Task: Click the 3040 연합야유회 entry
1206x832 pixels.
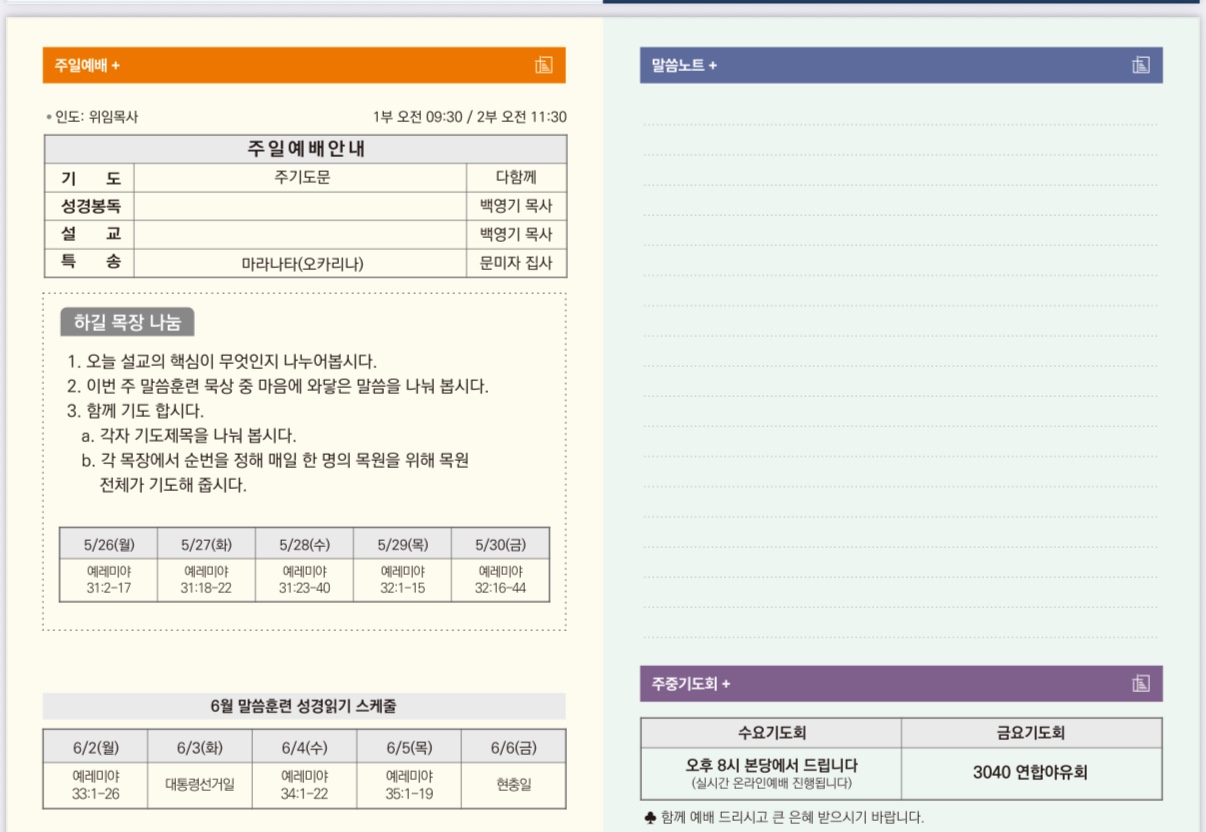Action: click(x=1030, y=772)
